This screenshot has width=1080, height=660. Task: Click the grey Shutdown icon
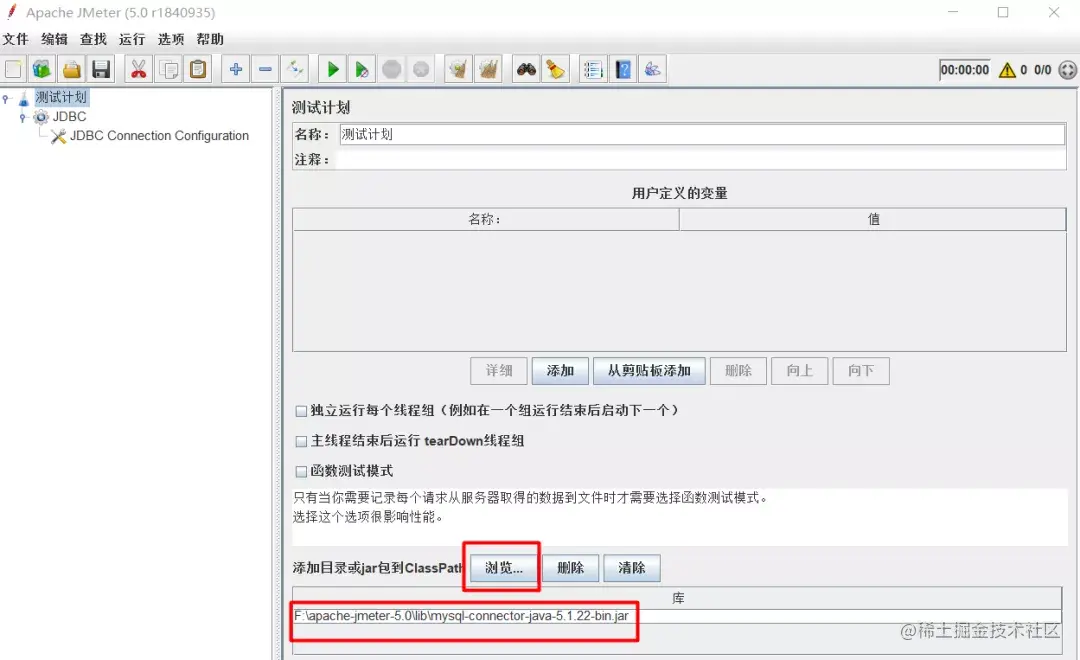pyautogui.click(x=421, y=69)
